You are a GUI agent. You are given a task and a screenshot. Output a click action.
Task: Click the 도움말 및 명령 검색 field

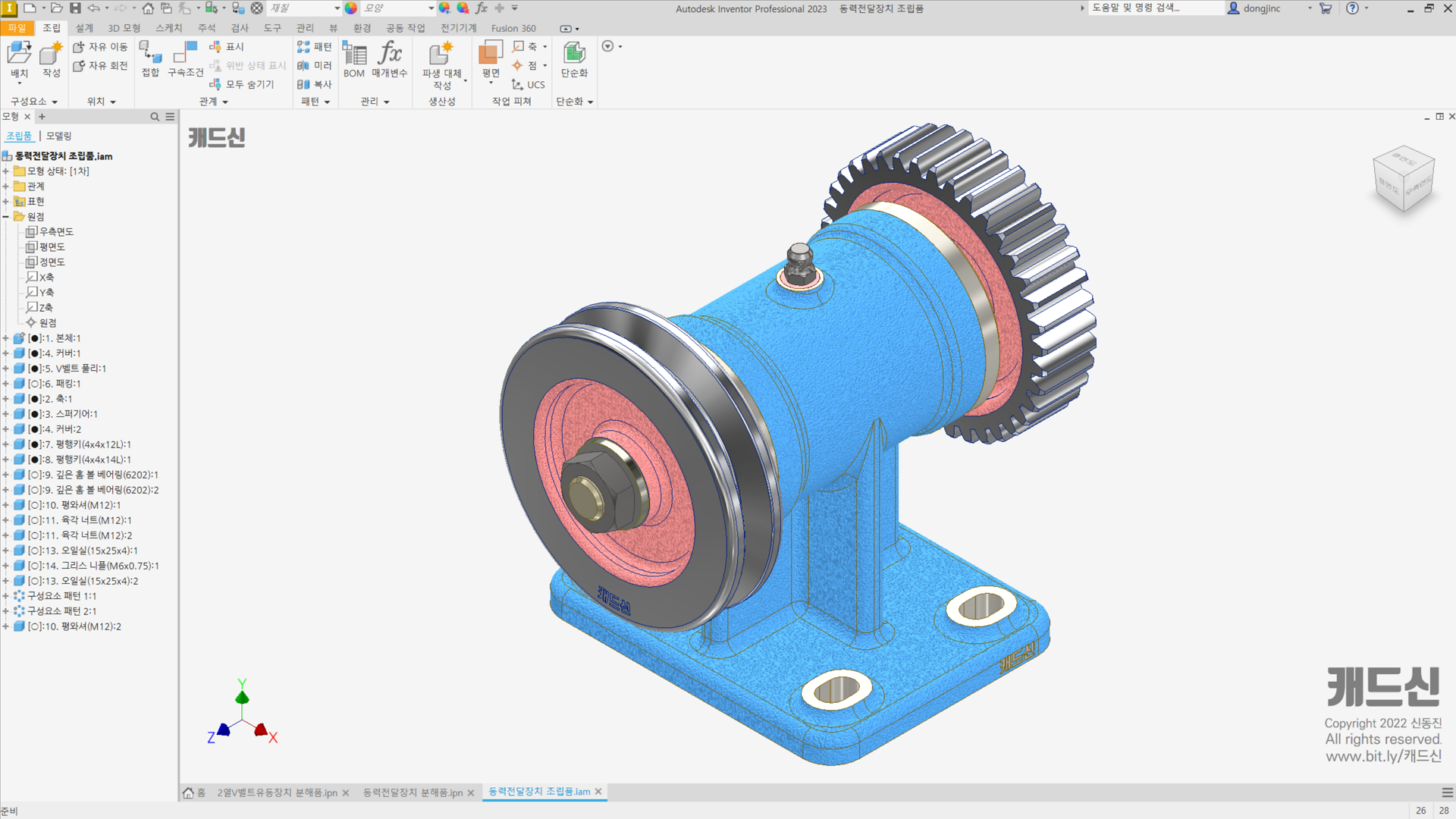pos(1156,8)
